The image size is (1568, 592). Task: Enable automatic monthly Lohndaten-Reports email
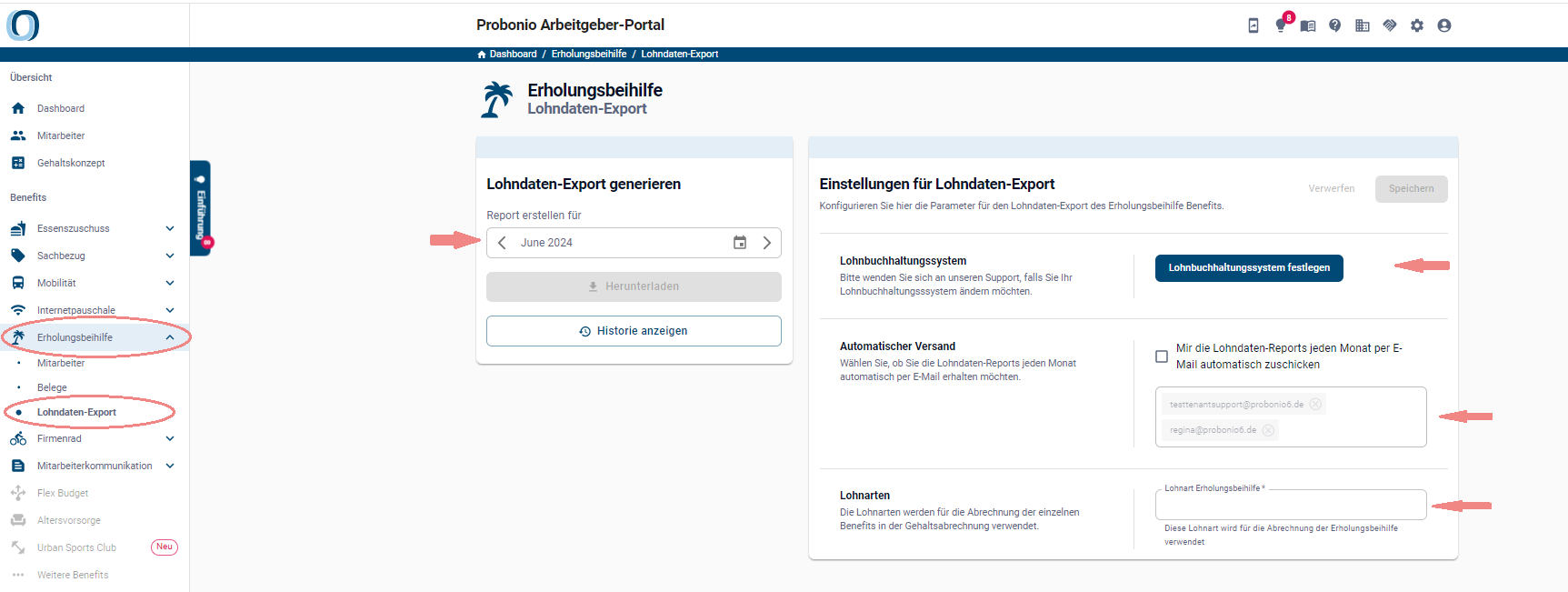(1162, 356)
